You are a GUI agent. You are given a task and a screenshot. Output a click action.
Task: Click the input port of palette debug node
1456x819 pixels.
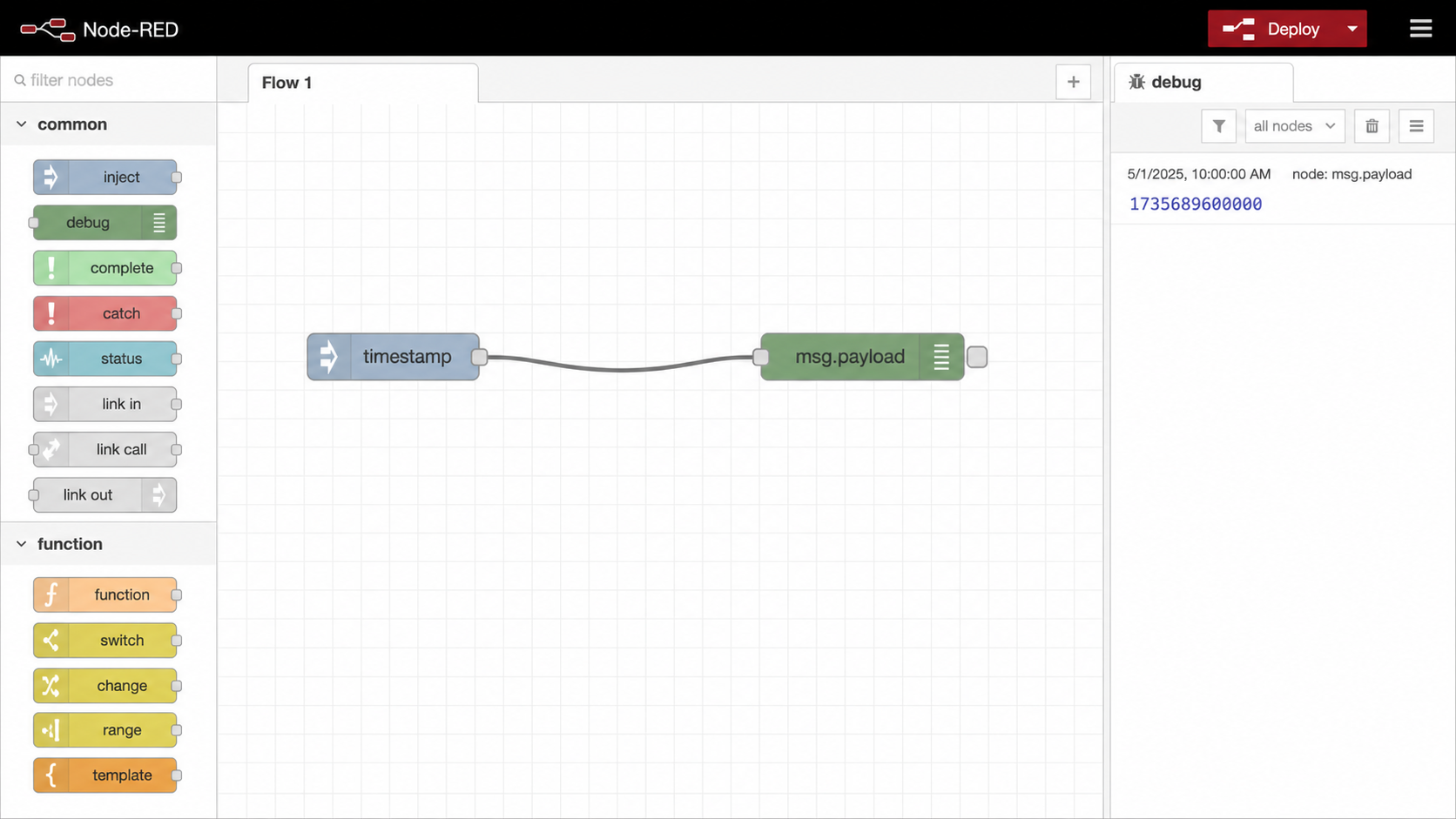34,223
